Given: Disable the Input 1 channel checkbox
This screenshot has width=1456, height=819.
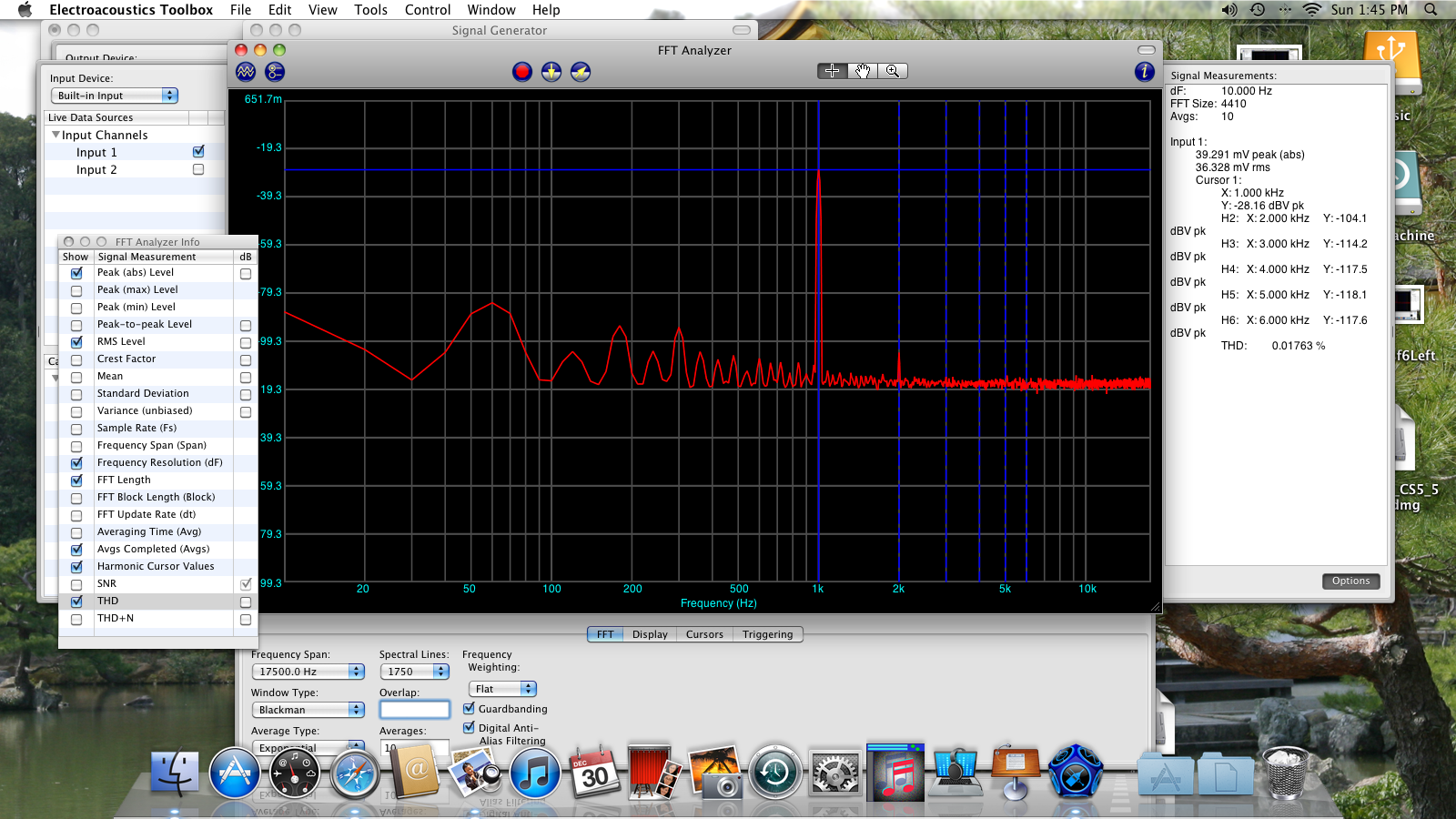Looking at the screenshot, I should pos(198,152).
